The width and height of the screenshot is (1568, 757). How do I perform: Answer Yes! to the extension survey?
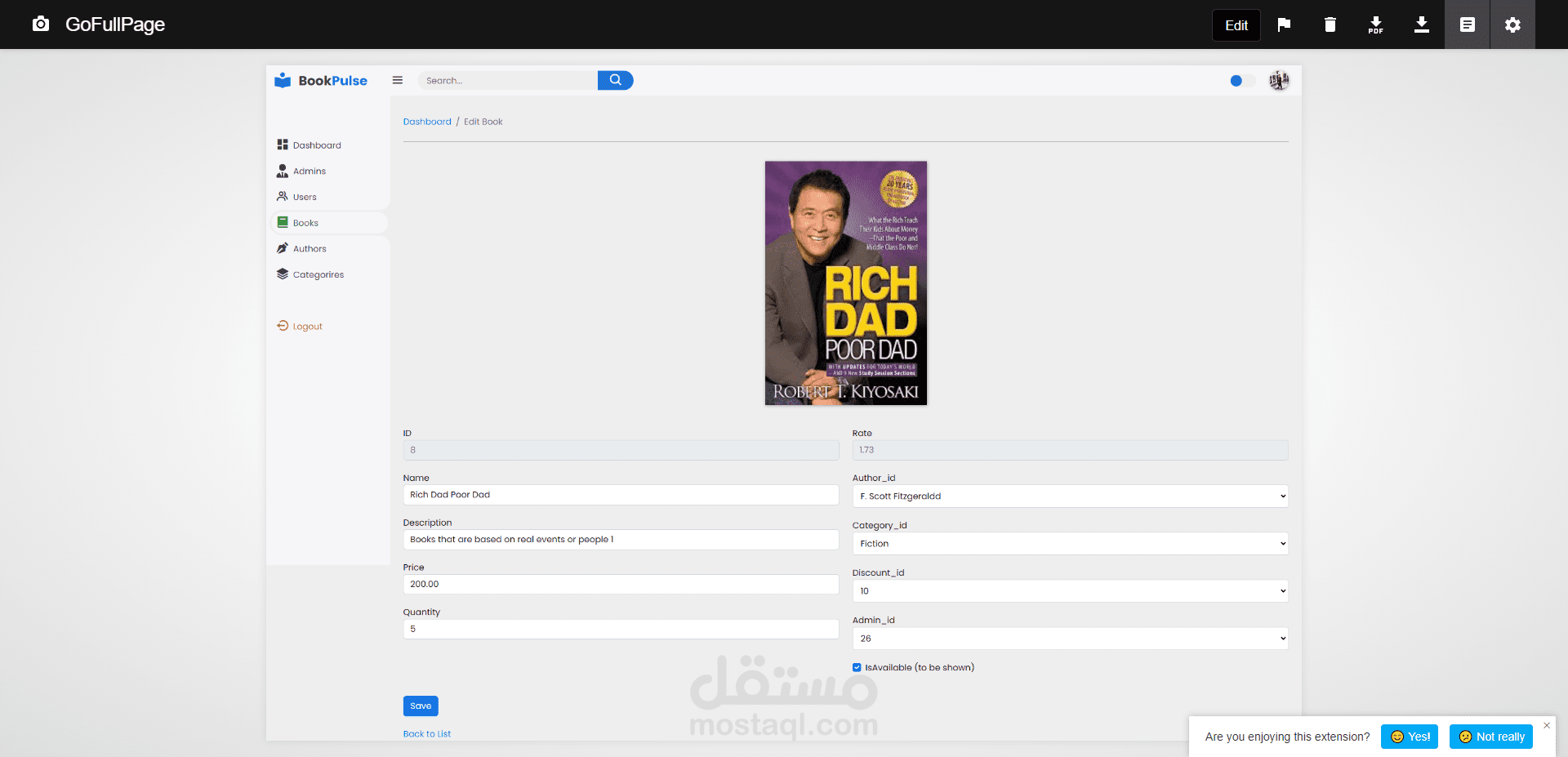tap(1410, 737)
